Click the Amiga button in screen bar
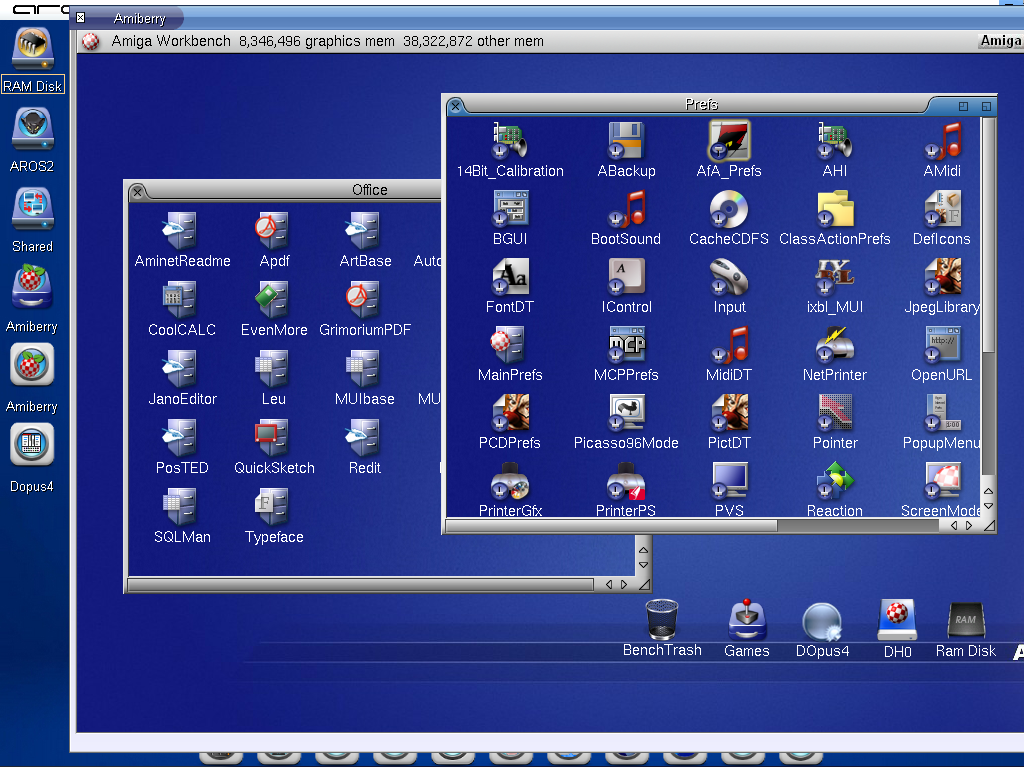The image size is (1024, 767). click(999, 41)
